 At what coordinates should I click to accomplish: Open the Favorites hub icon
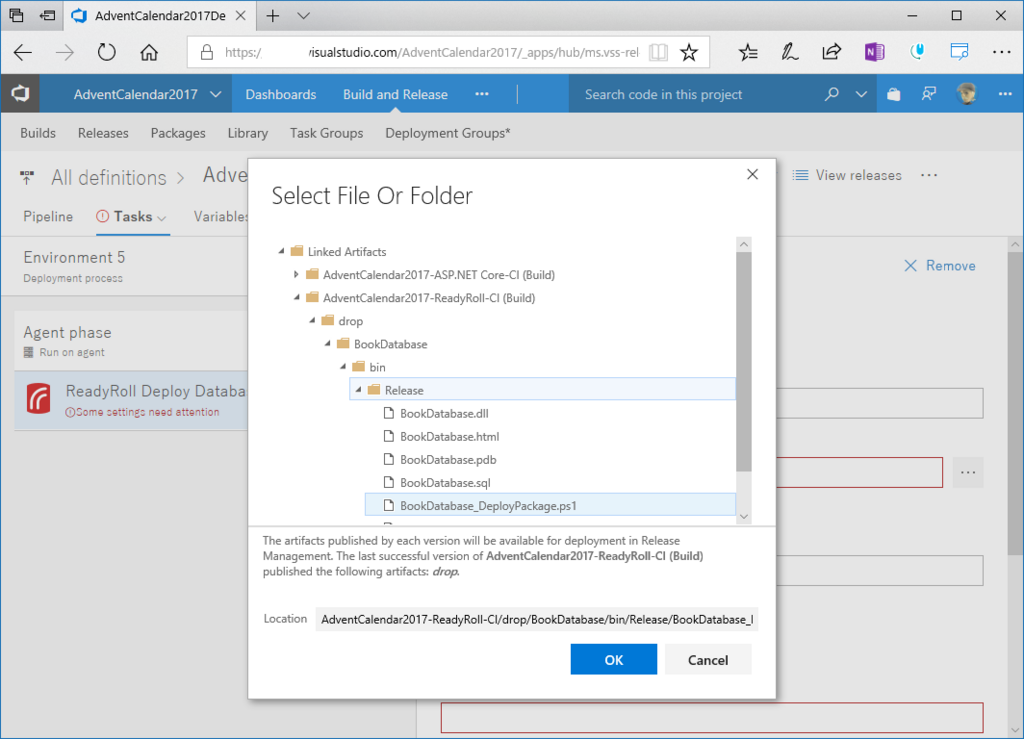(x=748, y=52)
